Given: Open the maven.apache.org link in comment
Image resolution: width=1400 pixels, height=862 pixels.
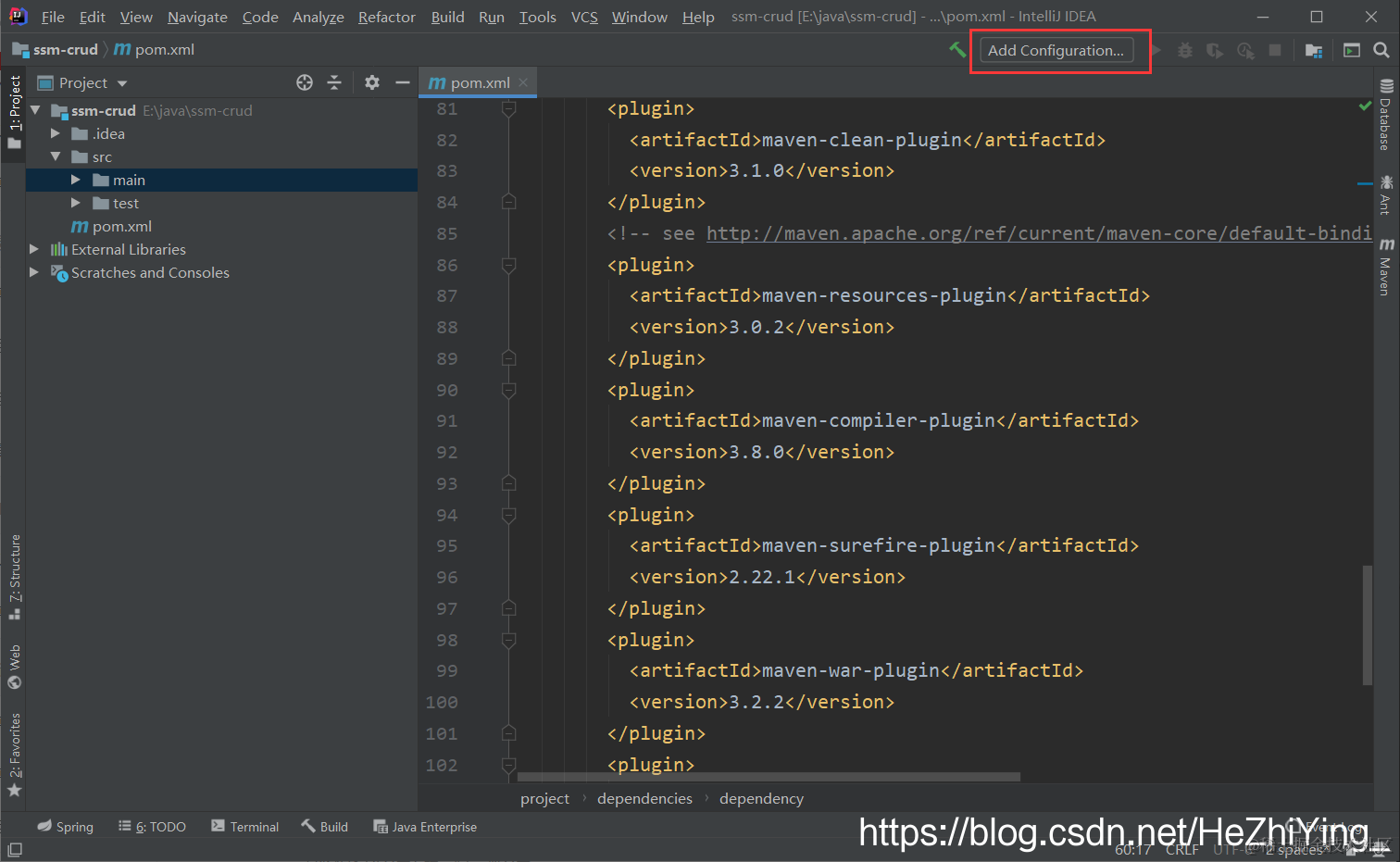Looking at the screenshot, I should (1039, 233).
